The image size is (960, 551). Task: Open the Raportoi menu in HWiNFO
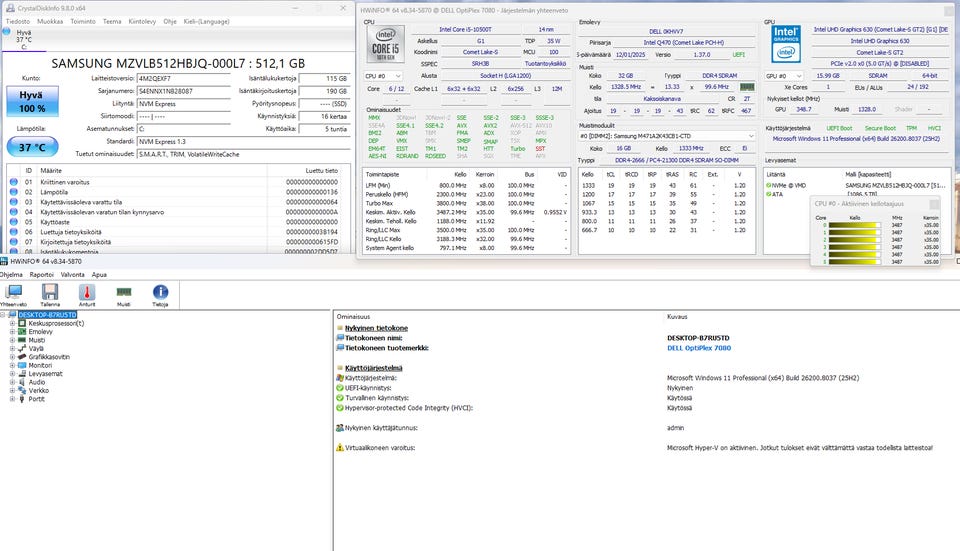[41, 273]
